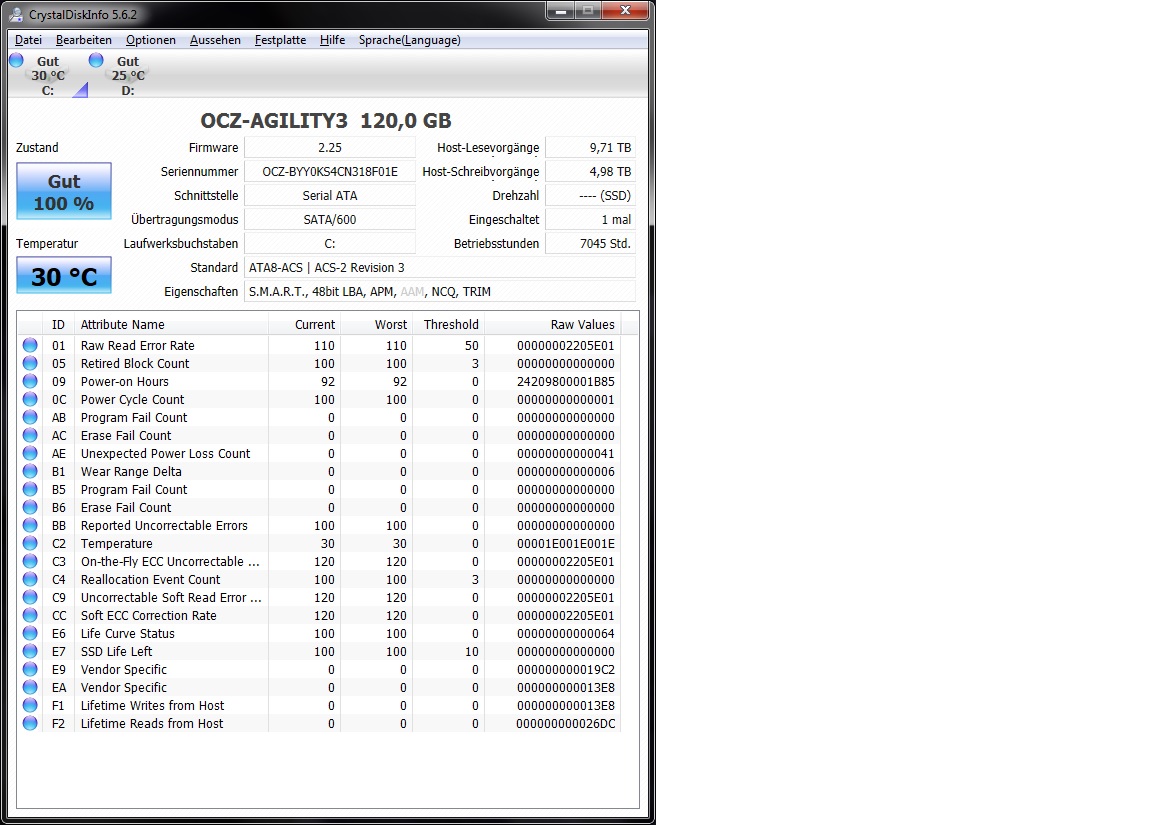
Task: Click the Gut 100 % health status button
Action: click(x=64, y=191)
